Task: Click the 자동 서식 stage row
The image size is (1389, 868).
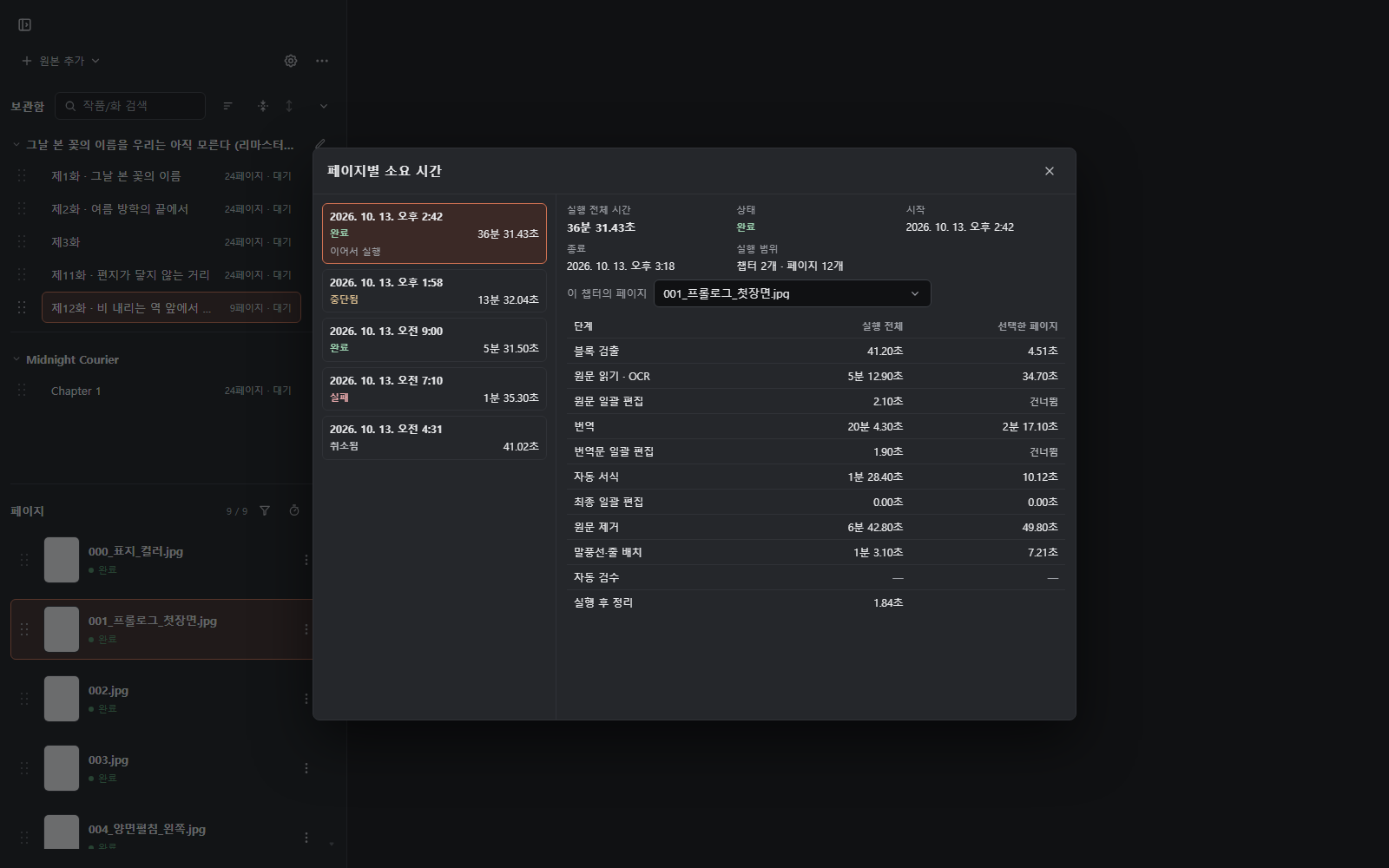Action: coord(816,477)
